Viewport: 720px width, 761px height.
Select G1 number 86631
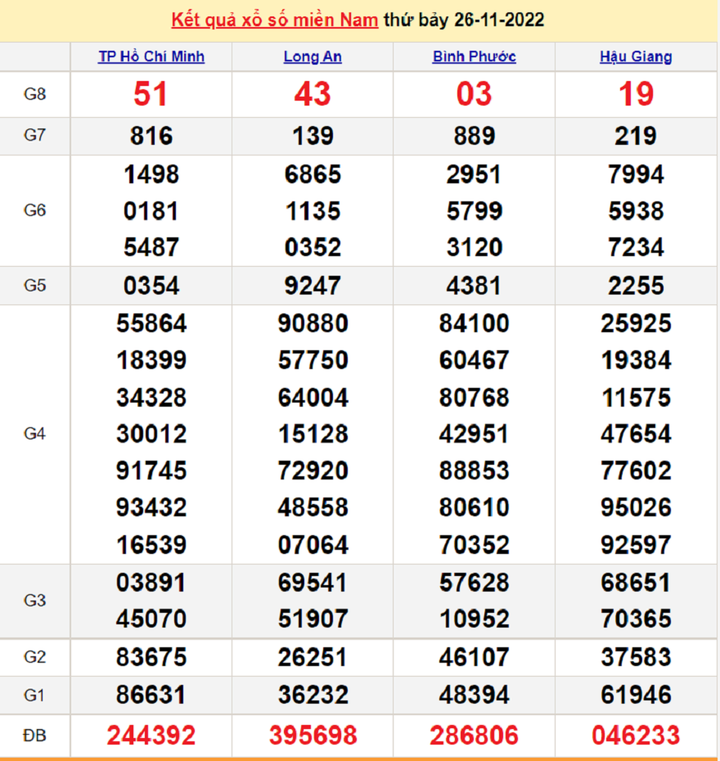[x=151, y=694]
